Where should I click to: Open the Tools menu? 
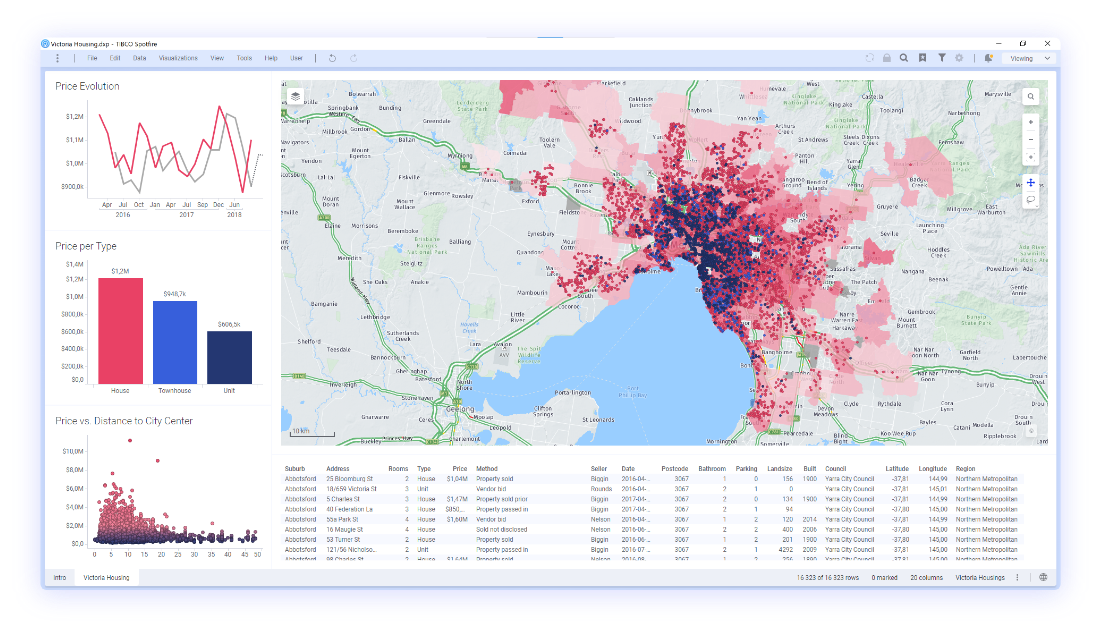(x=244, y=58)
